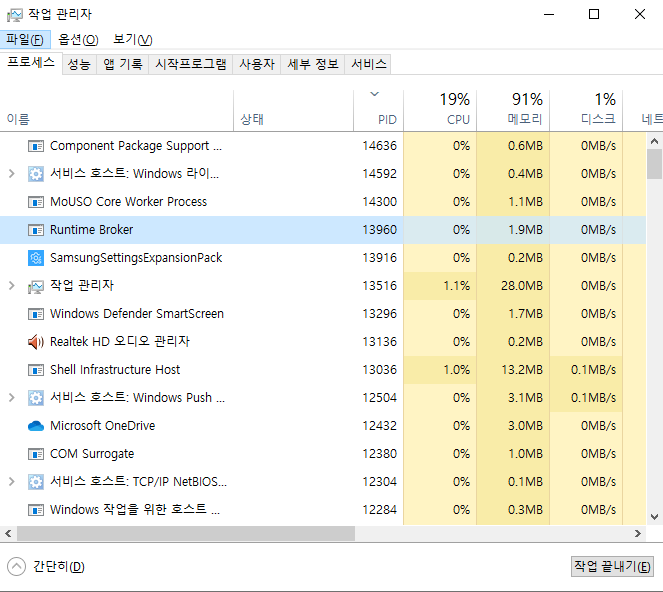Click the MoUSO Core Worker Process icon

36,202
